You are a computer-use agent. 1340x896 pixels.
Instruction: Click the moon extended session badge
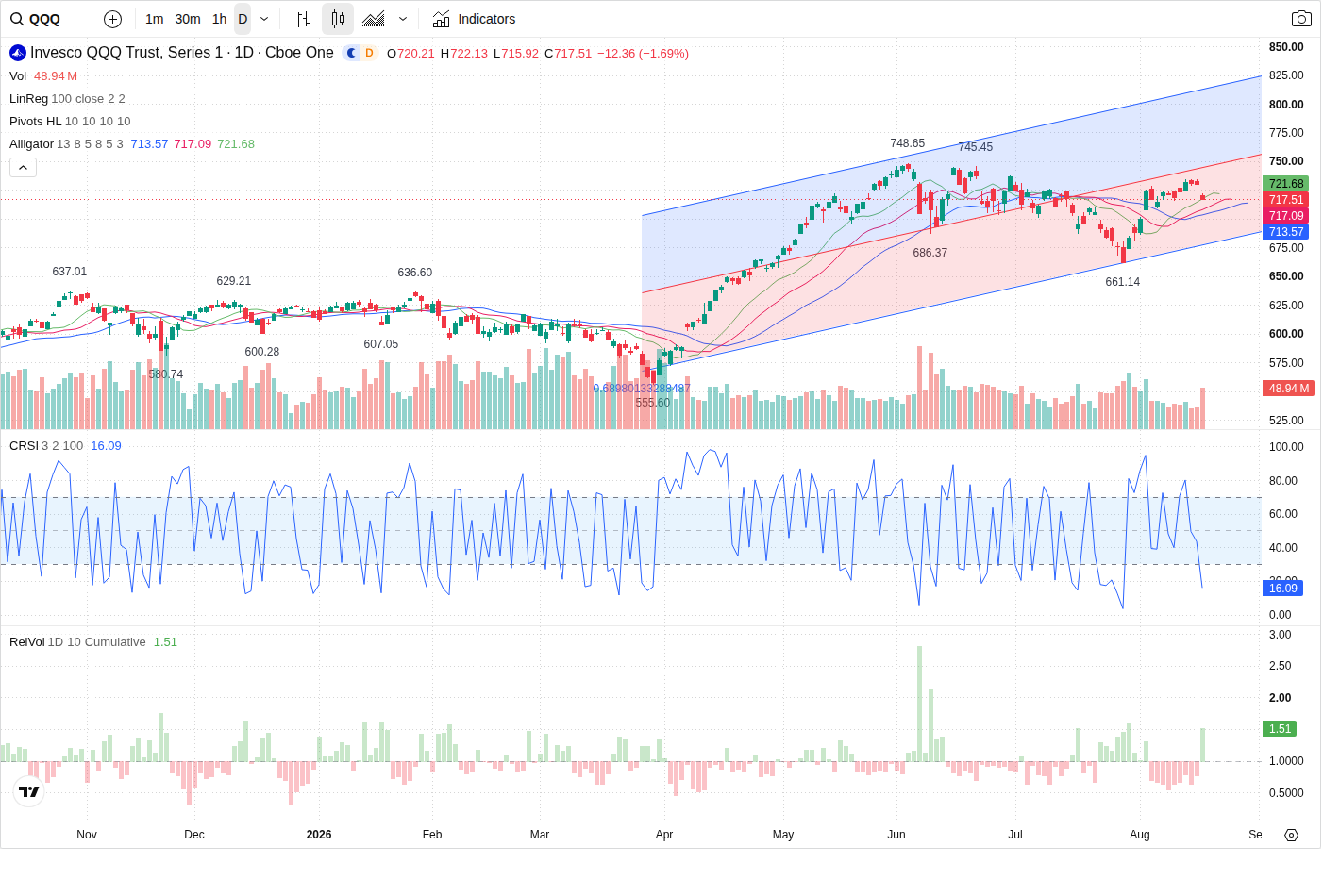tap(351, 53)
